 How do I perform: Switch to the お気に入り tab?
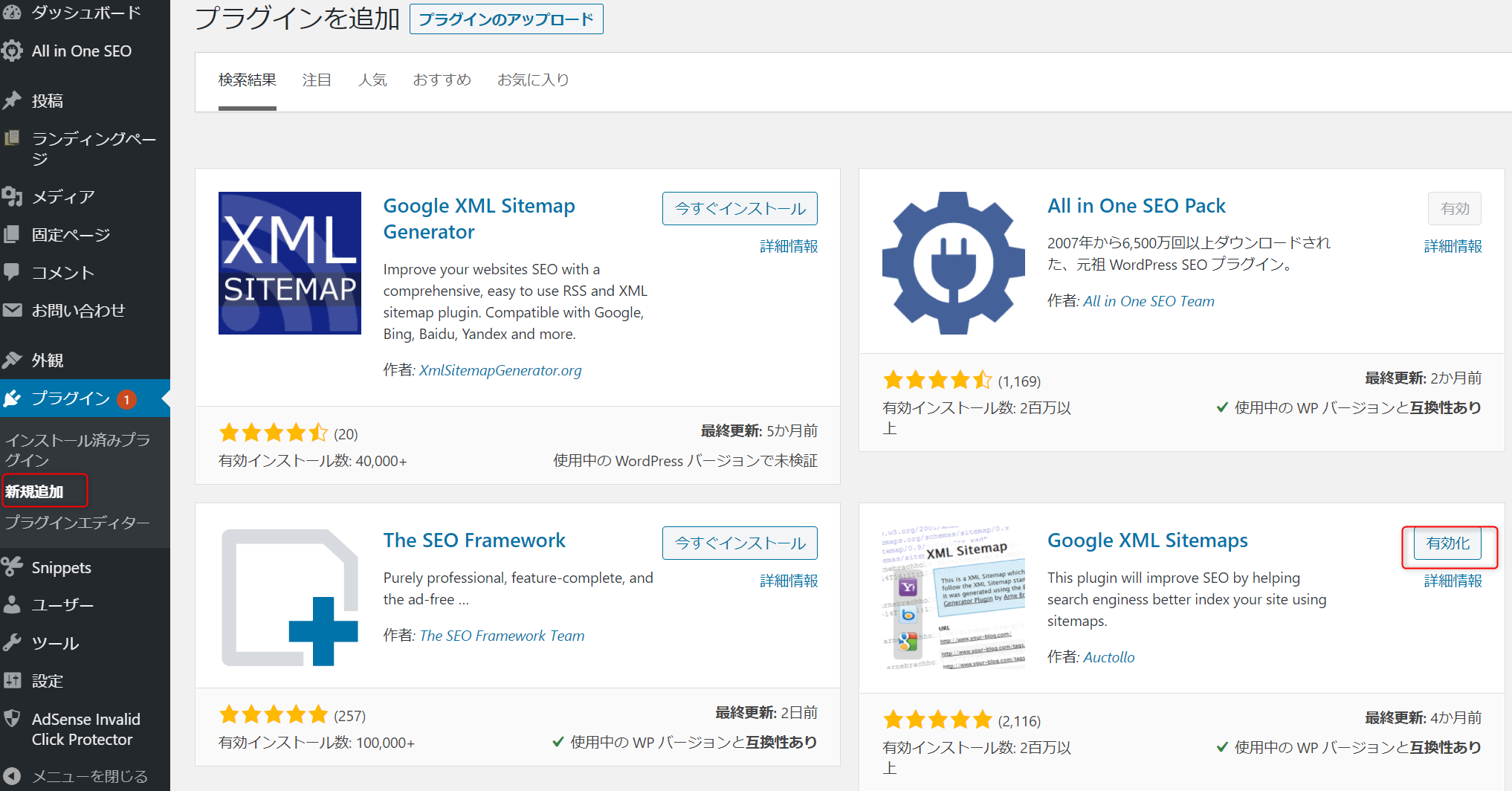533,80
